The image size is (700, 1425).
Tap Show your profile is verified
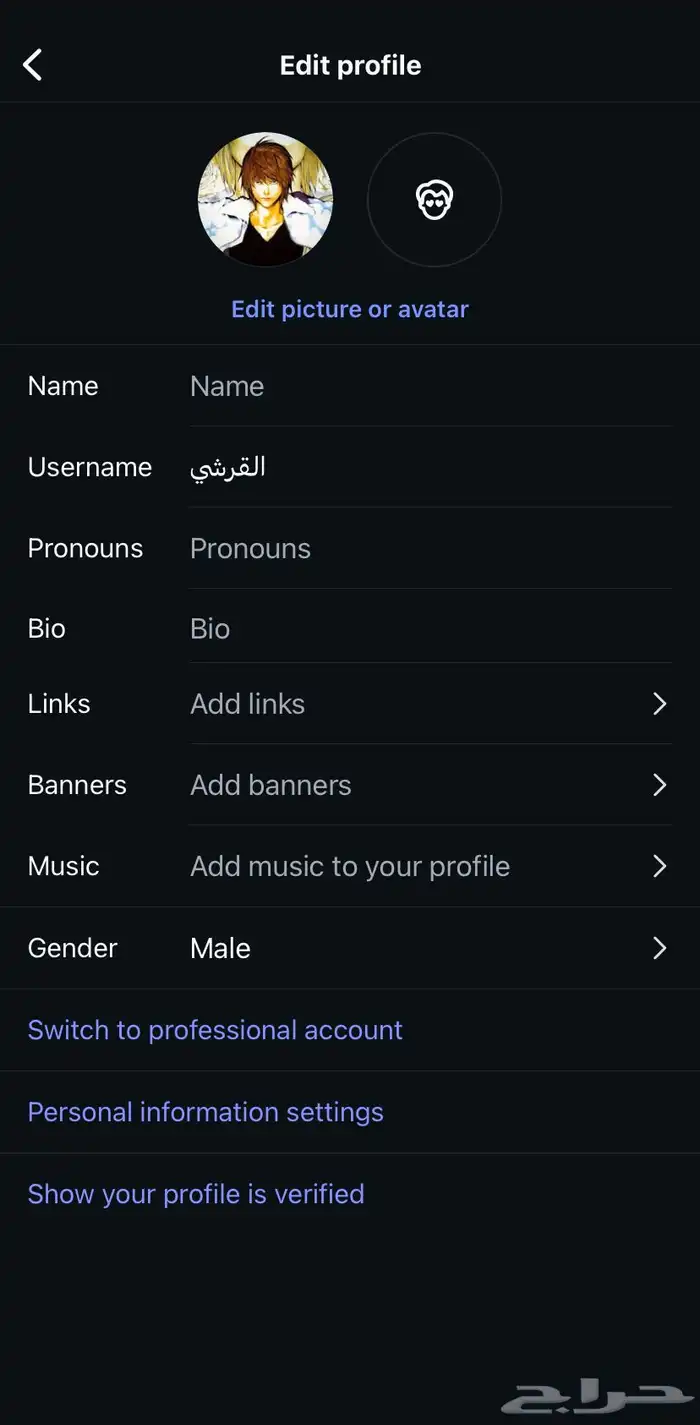(x=196, y=1194)
